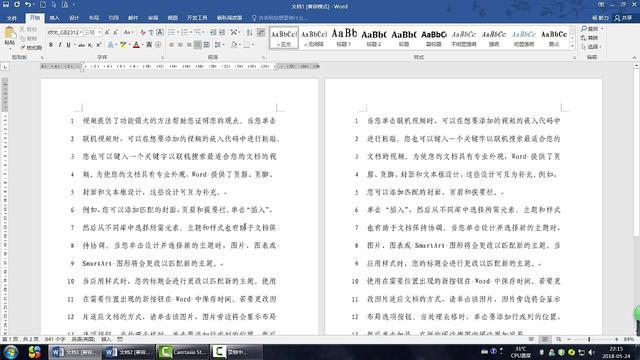Click the print preview icon in quick access toolbar

click(x=65, y=4)
